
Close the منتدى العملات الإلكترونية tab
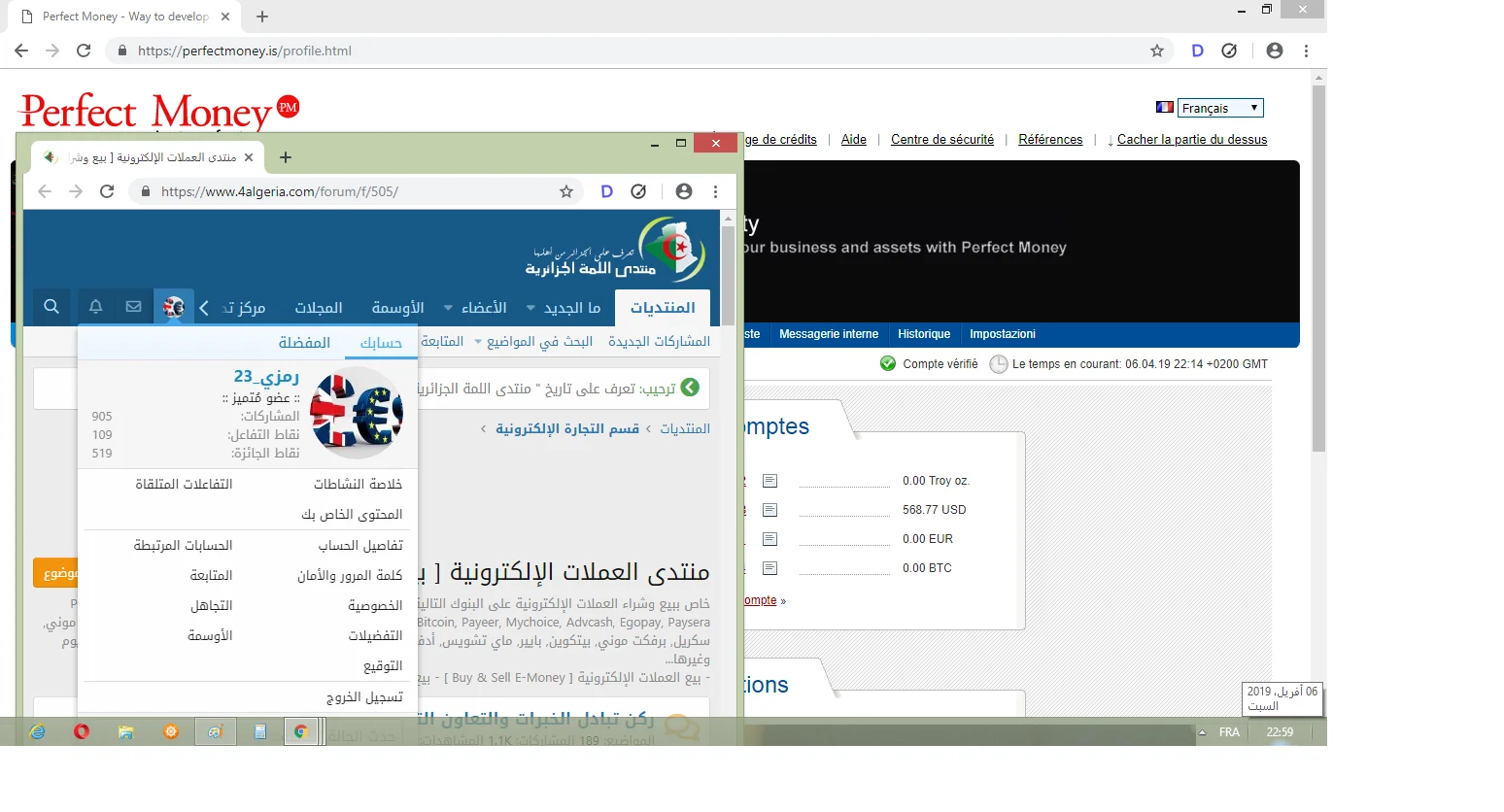249,157
